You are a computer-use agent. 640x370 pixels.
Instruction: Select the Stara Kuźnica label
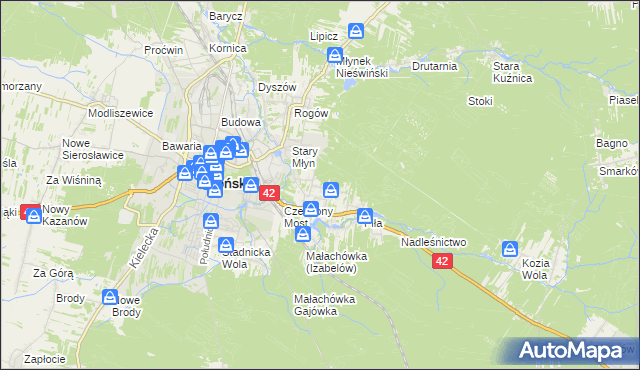[513, 72]
